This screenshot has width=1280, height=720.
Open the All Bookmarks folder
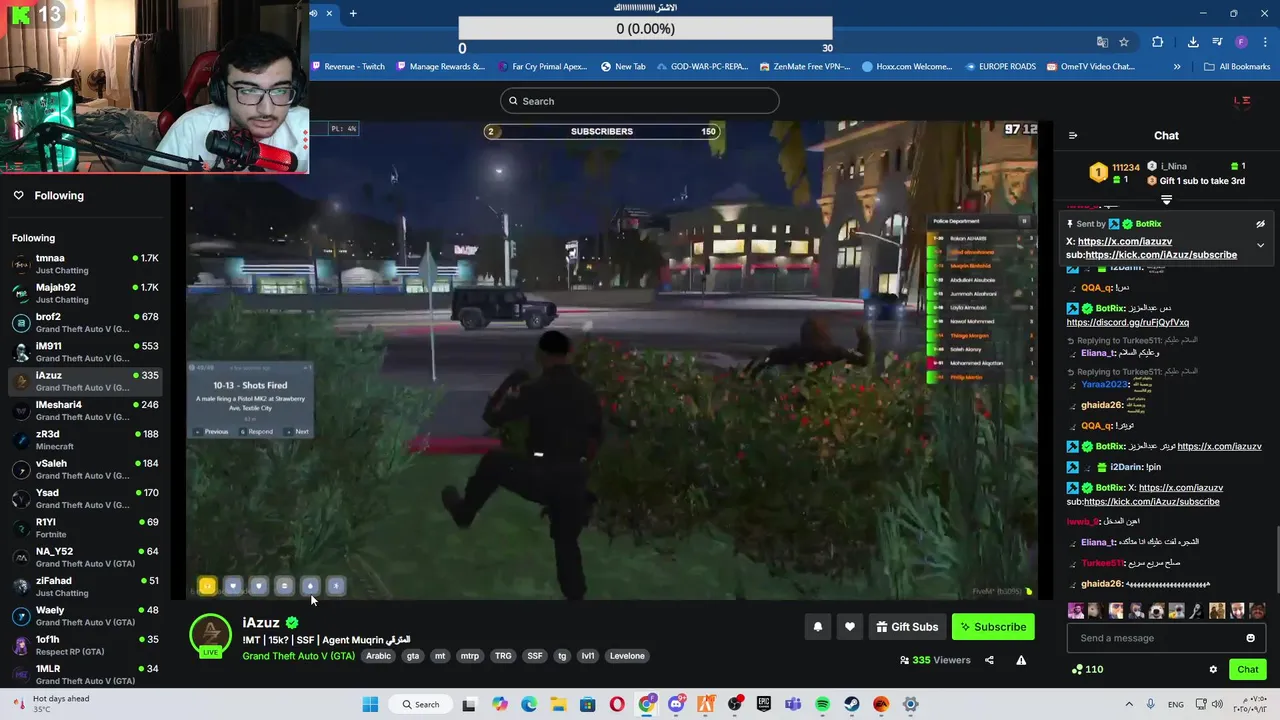1237,67
